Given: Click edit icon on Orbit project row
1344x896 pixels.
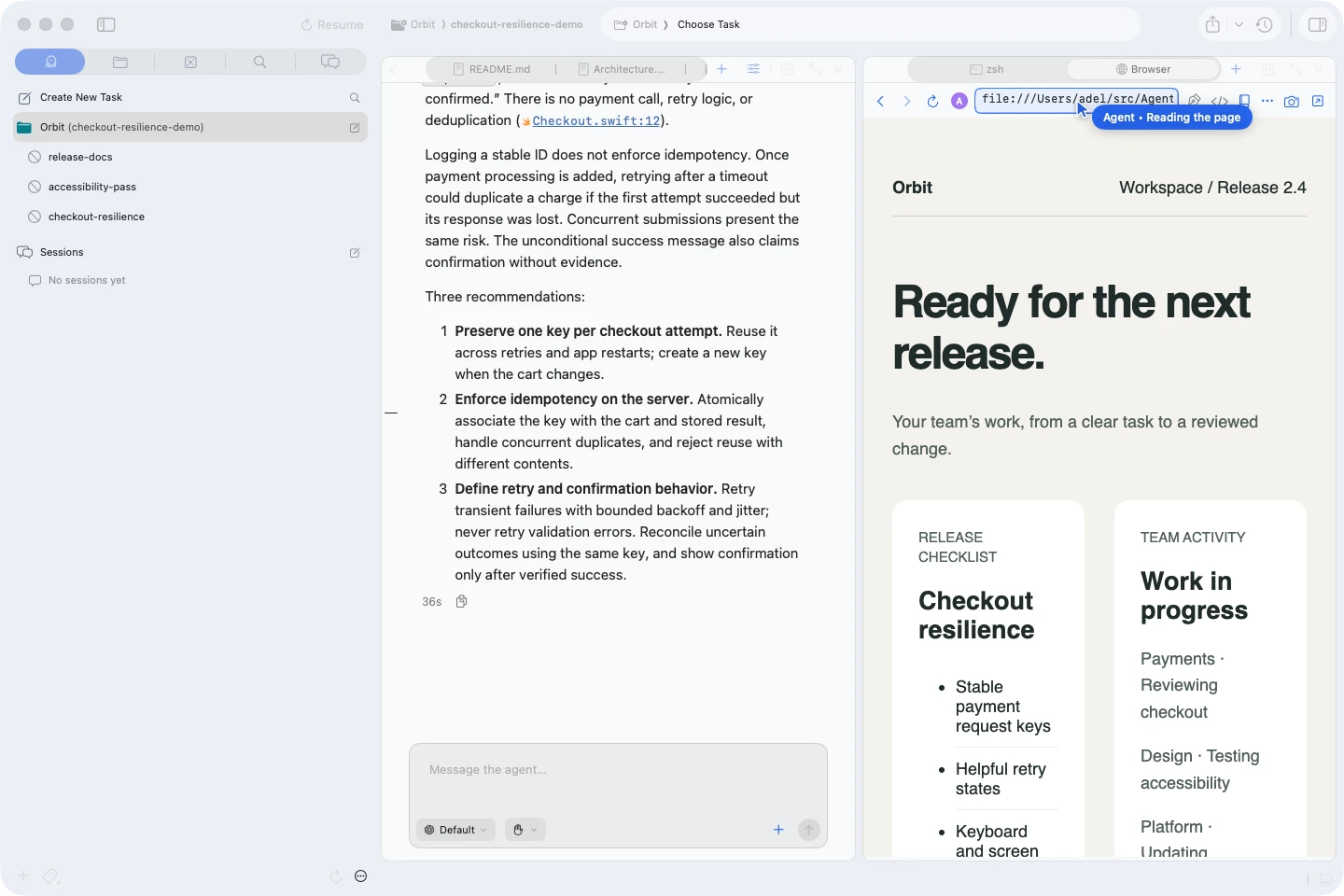Looking at the screenshot, I should coord(355,127).
